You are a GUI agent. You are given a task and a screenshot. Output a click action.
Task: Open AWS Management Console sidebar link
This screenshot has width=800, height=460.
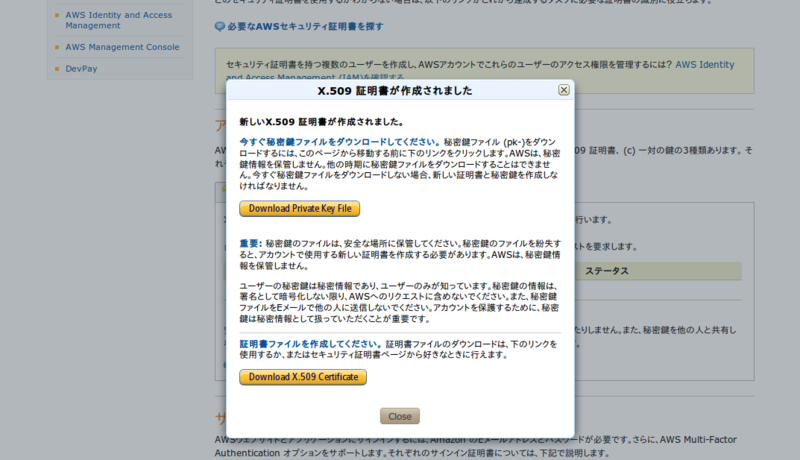pos(122,47)
